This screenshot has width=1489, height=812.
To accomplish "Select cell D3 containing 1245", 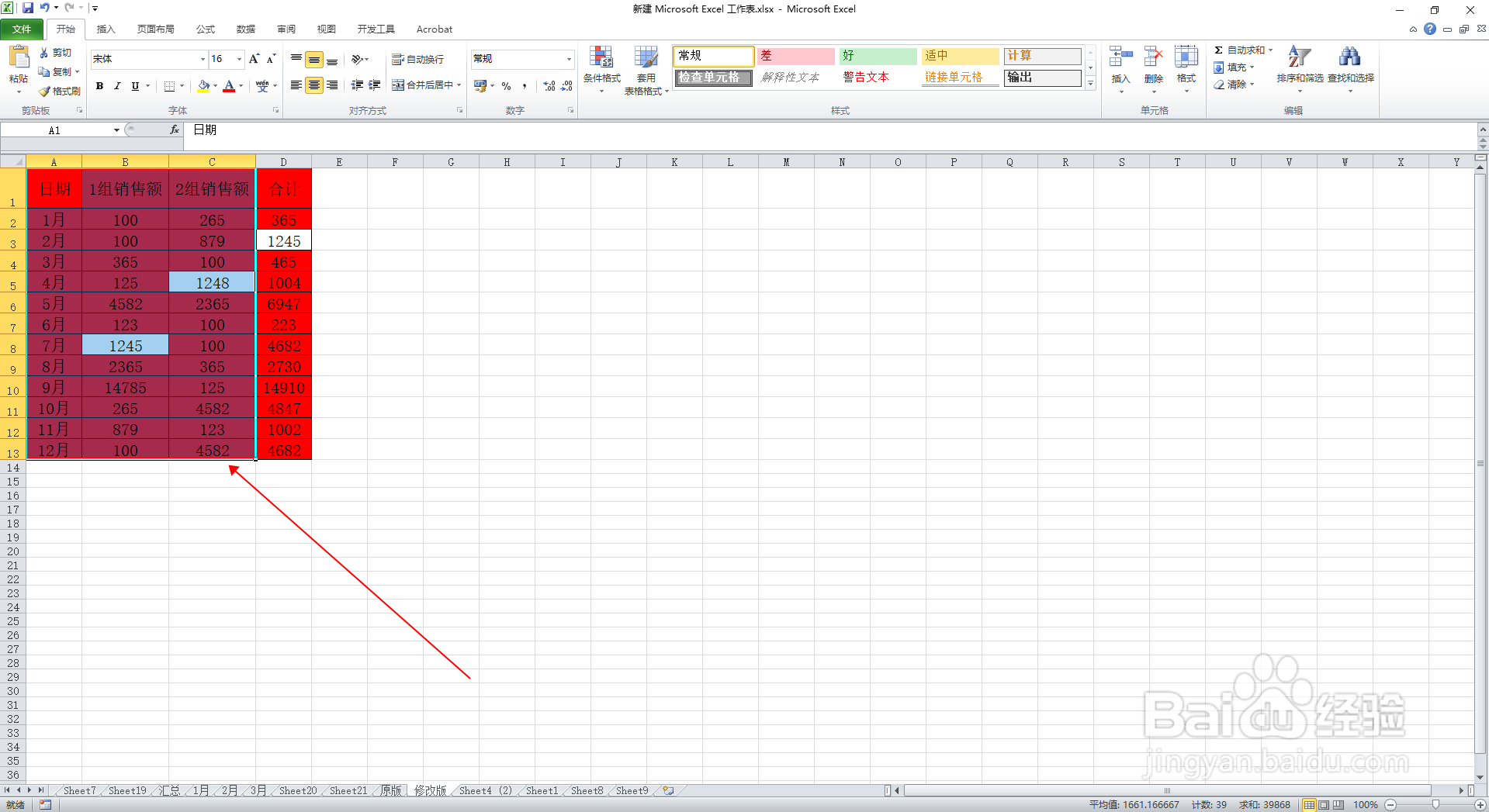I will tap(284, 240).
